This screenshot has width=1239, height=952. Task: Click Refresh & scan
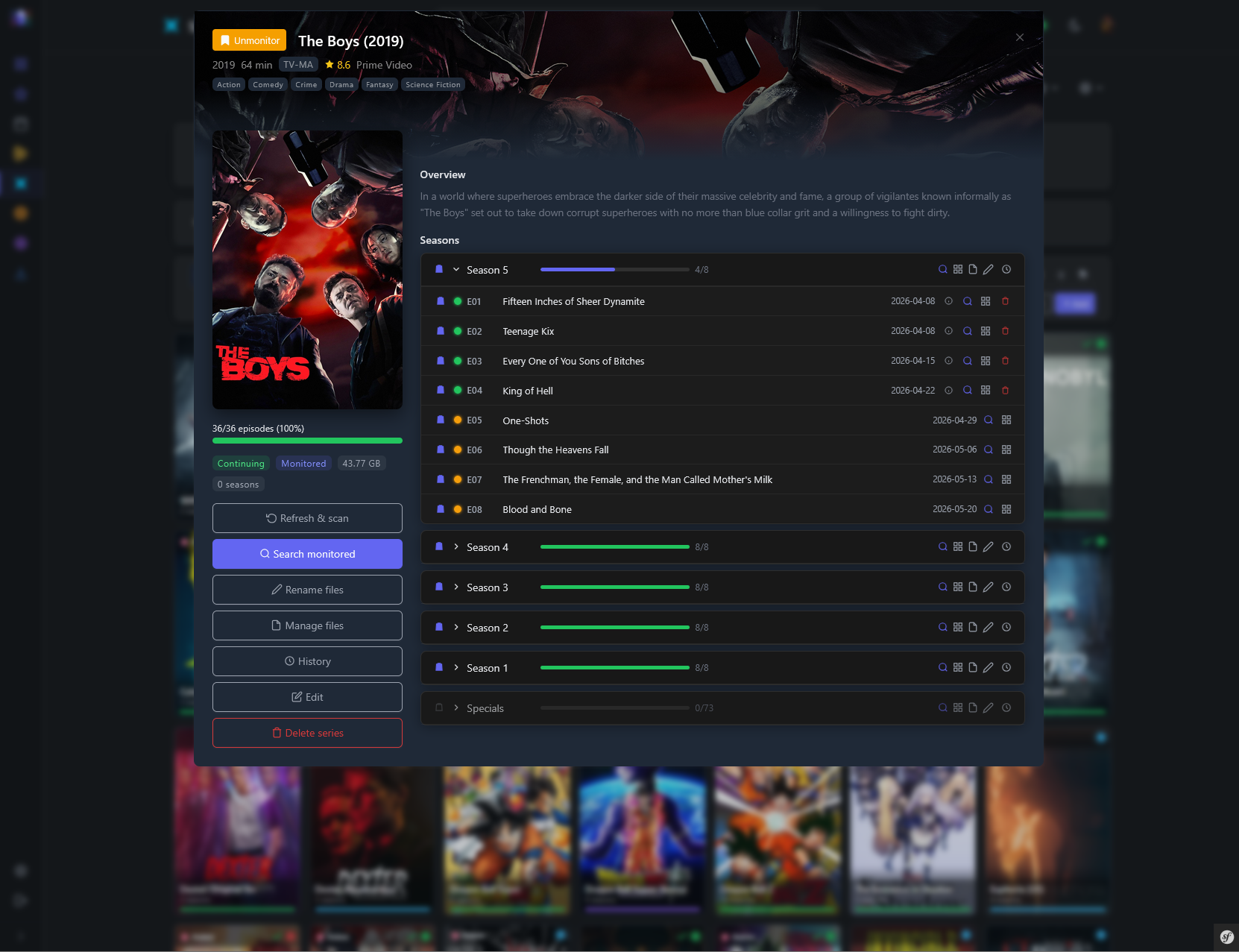pos(307,518)
